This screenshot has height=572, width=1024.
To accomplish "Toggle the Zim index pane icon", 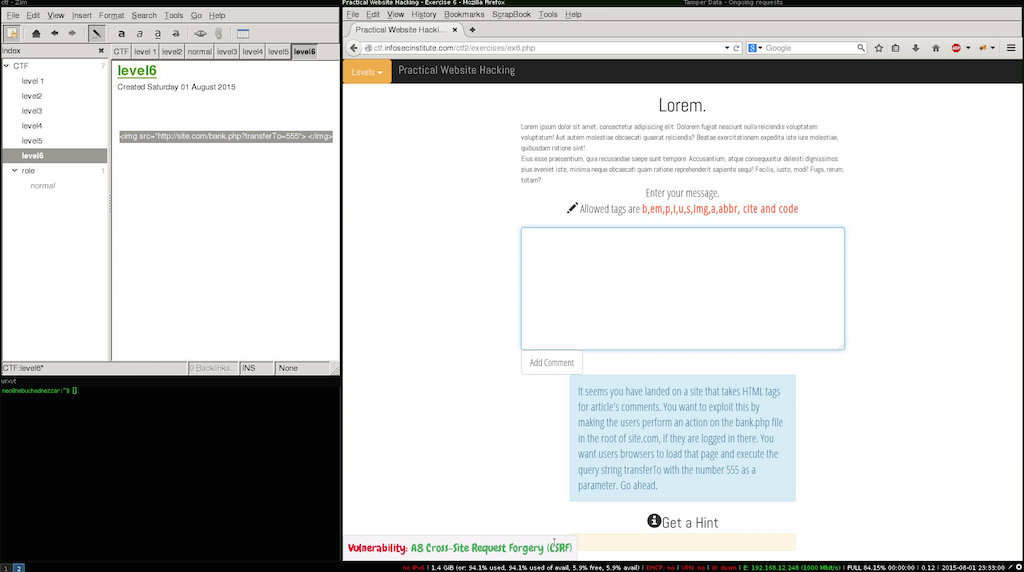I will coord(12,33).
